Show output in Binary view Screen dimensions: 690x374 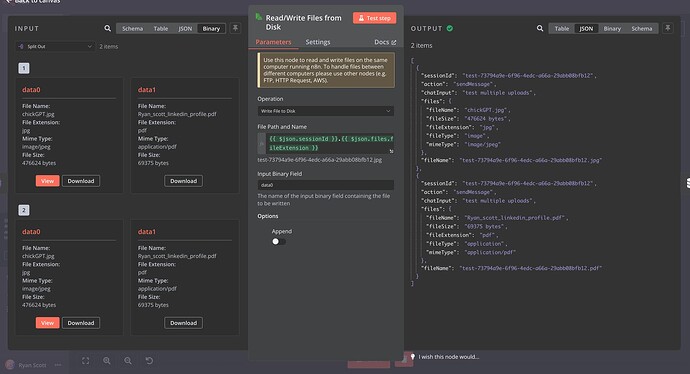pos(612,29)
